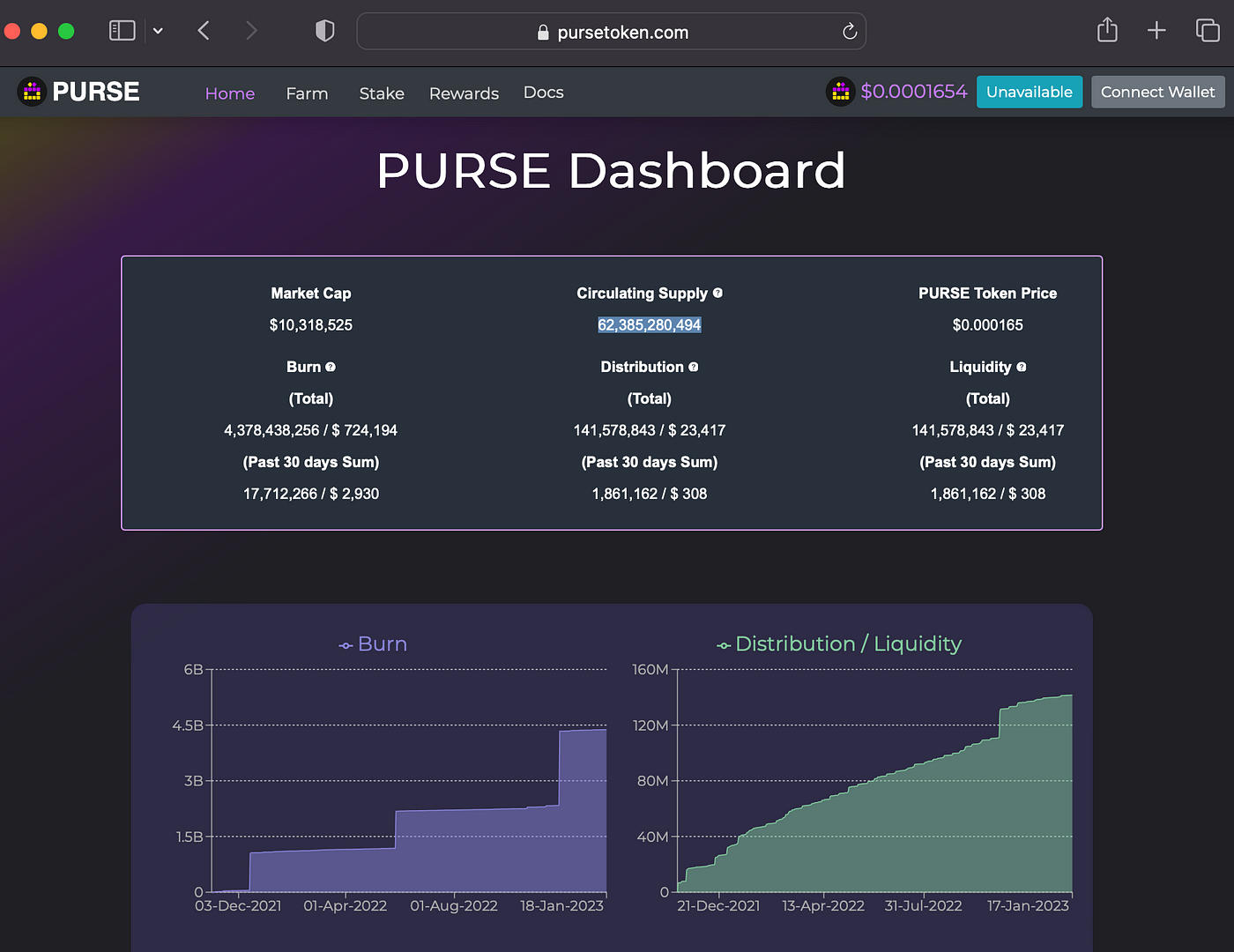The width and height of the screenshot is (1234, 952).
Task: Show the tab overview icon
Action: (x=1207, y=31)
